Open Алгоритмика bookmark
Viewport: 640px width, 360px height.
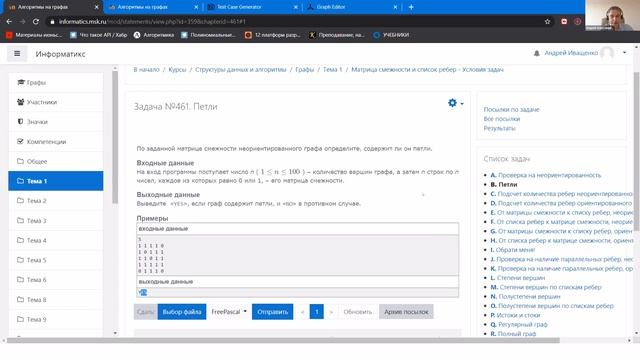(x=154, y=35)
